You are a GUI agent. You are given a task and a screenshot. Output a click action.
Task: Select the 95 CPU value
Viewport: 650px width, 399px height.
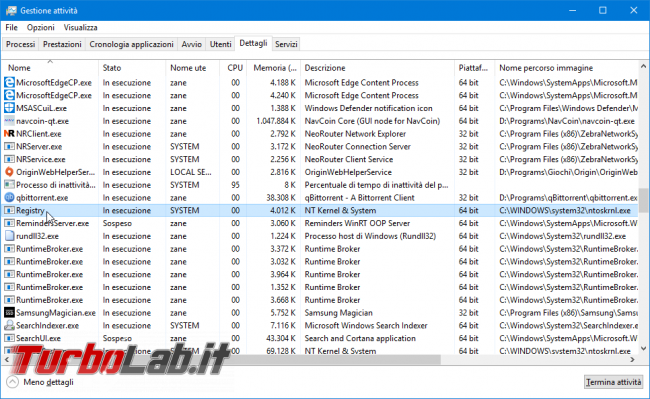pyautogui.click(x=235, y=185)
